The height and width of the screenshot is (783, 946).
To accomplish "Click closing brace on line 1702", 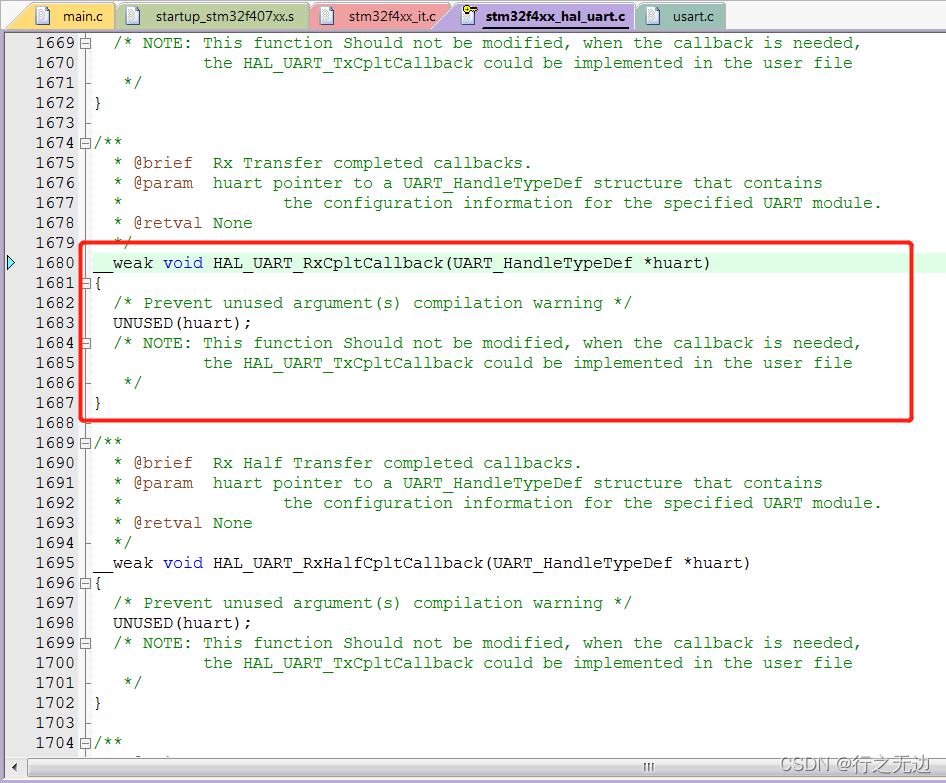I will (x=98, y=703).
